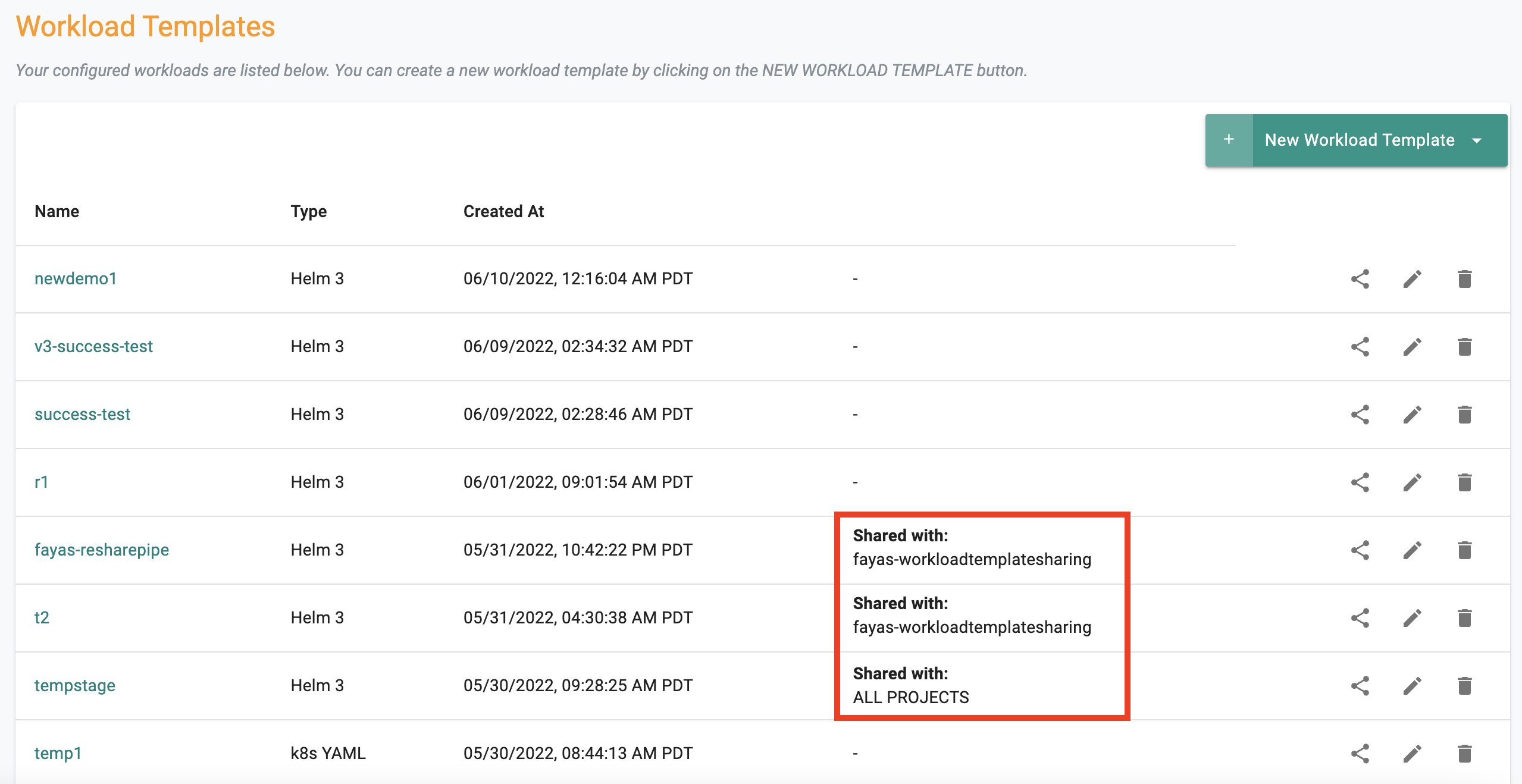
Task: Edit the newdemo1 template
Action: coord(1413,279)
